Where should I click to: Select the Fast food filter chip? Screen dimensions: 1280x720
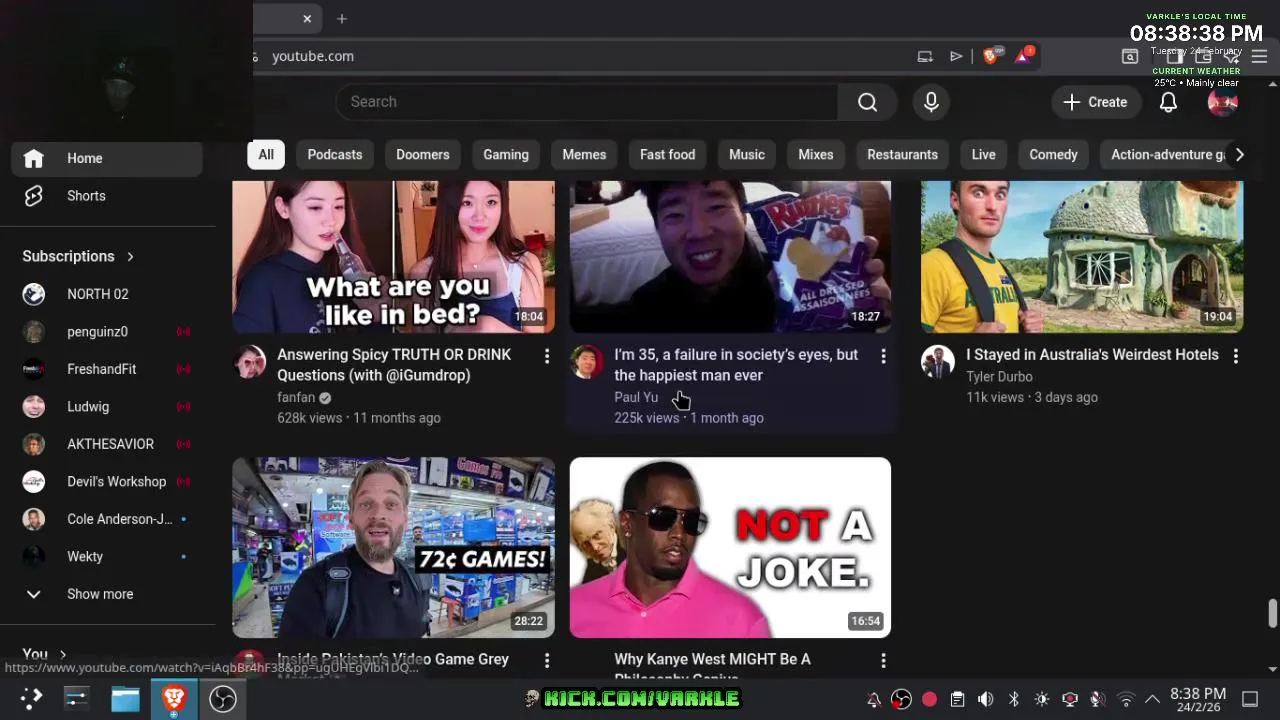[668, 154]
